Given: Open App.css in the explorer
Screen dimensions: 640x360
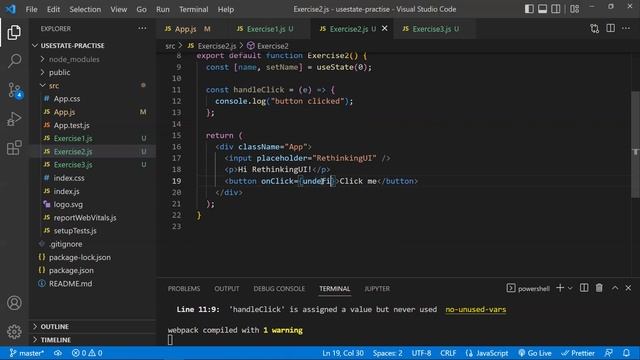Looking at the screenshot, I should (x=93, y=99).
